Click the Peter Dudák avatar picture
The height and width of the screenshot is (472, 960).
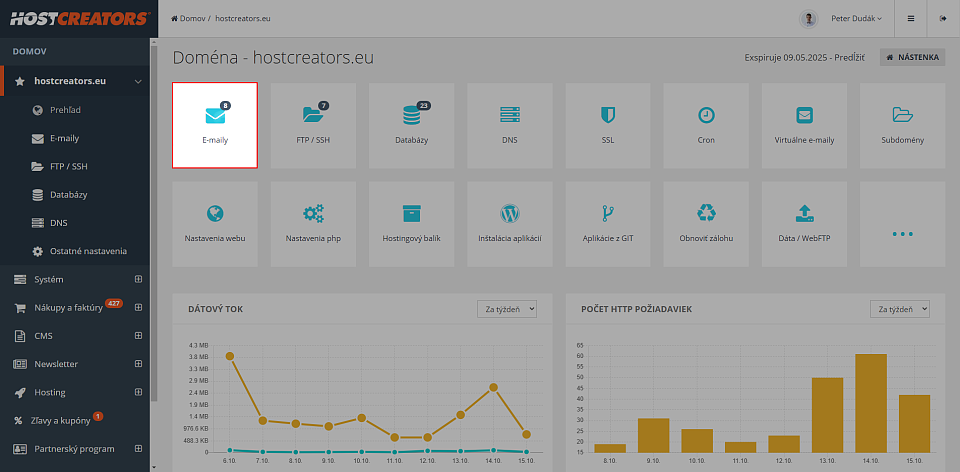809,18
